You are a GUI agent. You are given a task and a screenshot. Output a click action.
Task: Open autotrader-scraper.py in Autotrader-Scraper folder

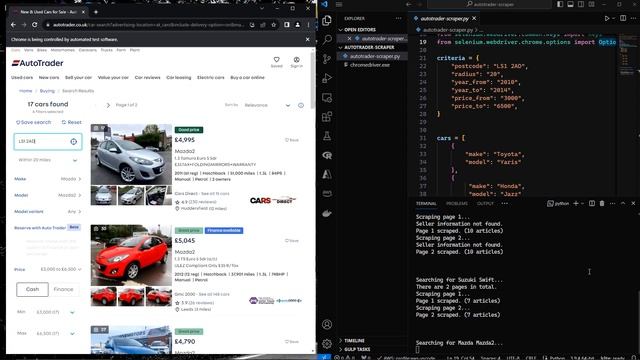375,56
